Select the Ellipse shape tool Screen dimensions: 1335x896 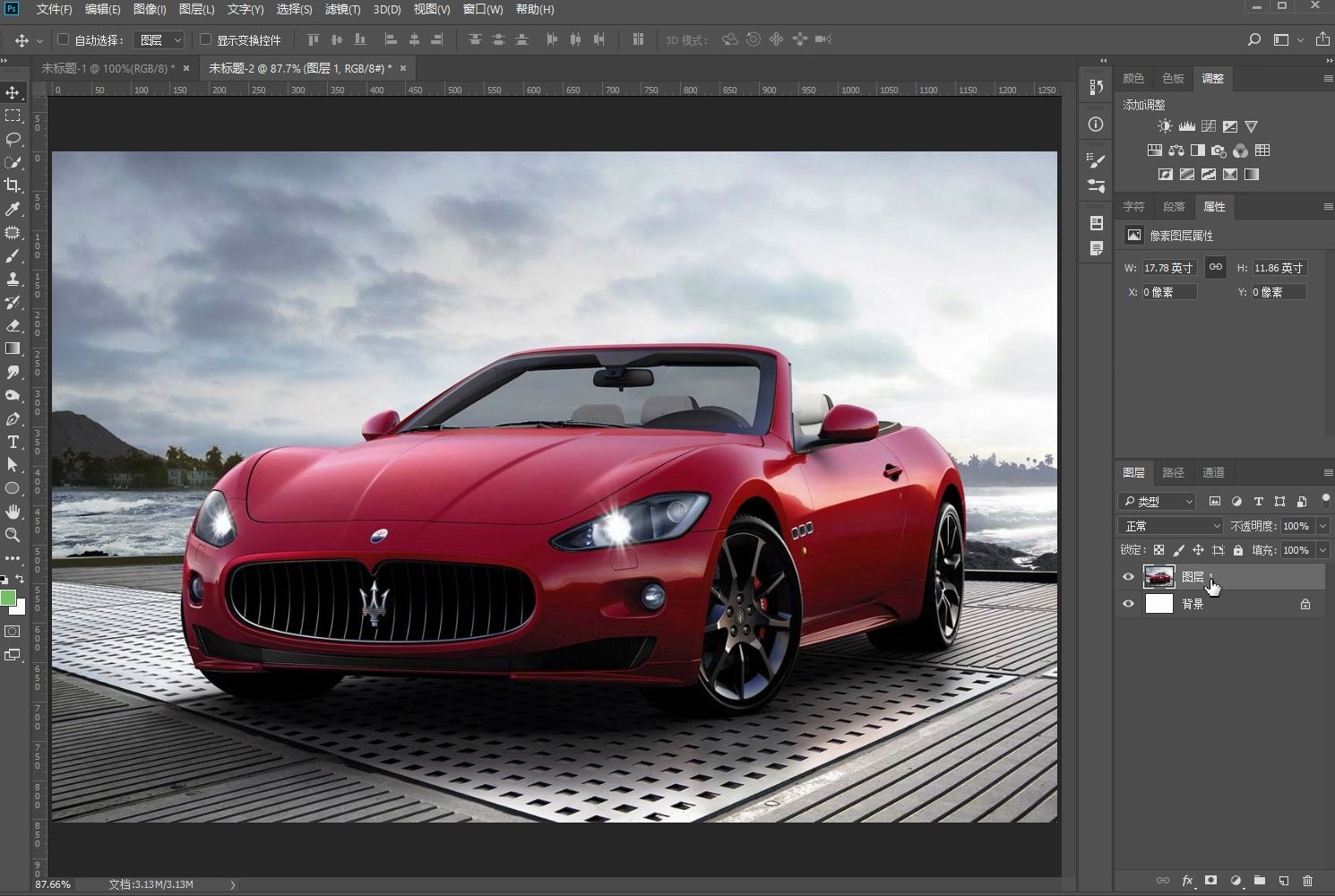[13, 488]
